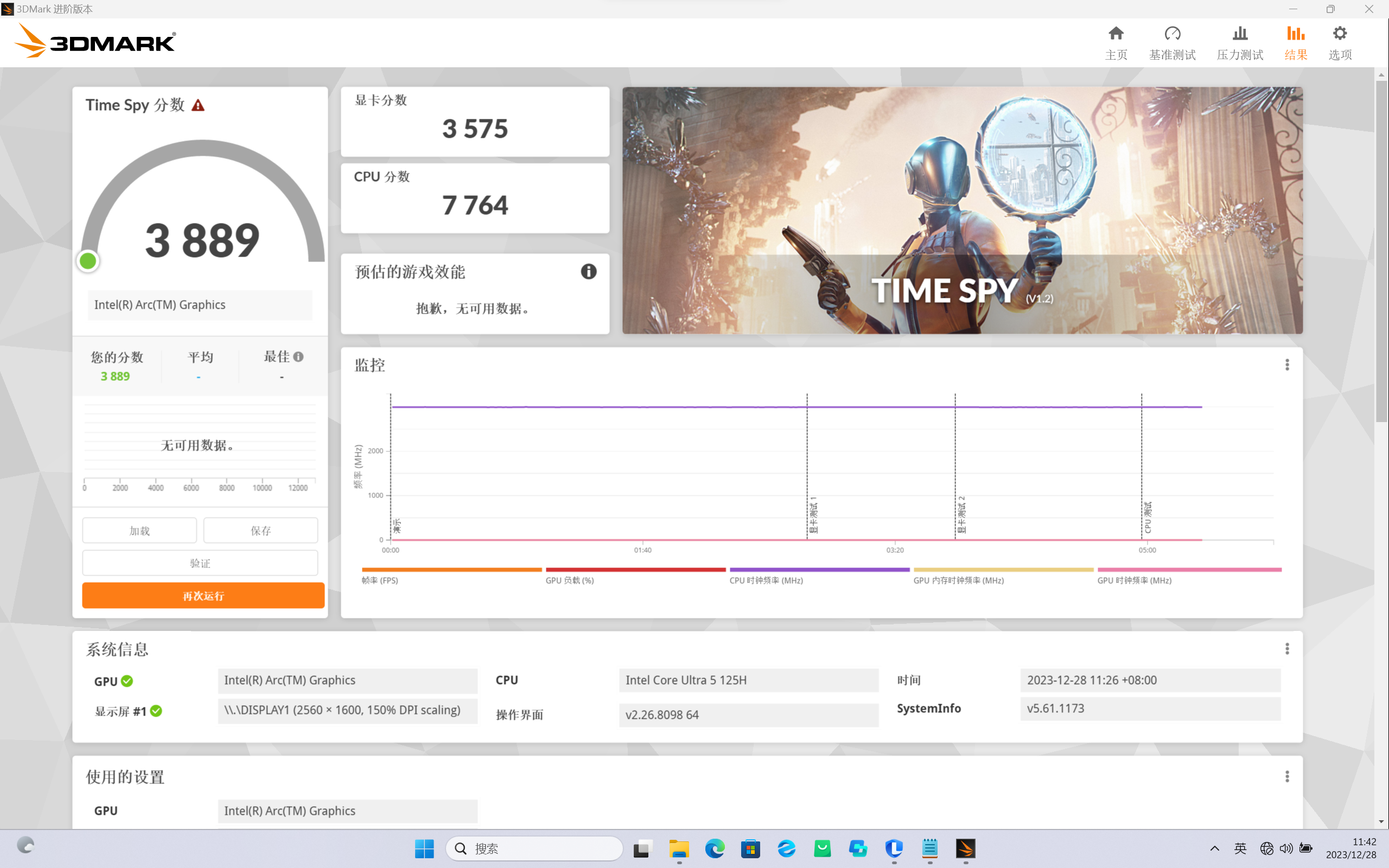Viewport: 1389px width, 868px height.
Task: Open the green app icon in the taskbar
Action: (x=823, y=848)
